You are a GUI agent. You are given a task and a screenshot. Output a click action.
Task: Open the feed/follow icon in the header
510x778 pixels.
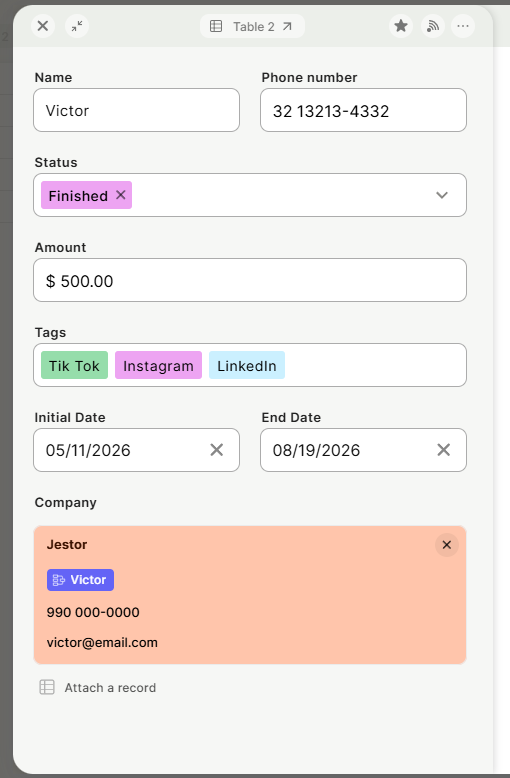[433, 26]
